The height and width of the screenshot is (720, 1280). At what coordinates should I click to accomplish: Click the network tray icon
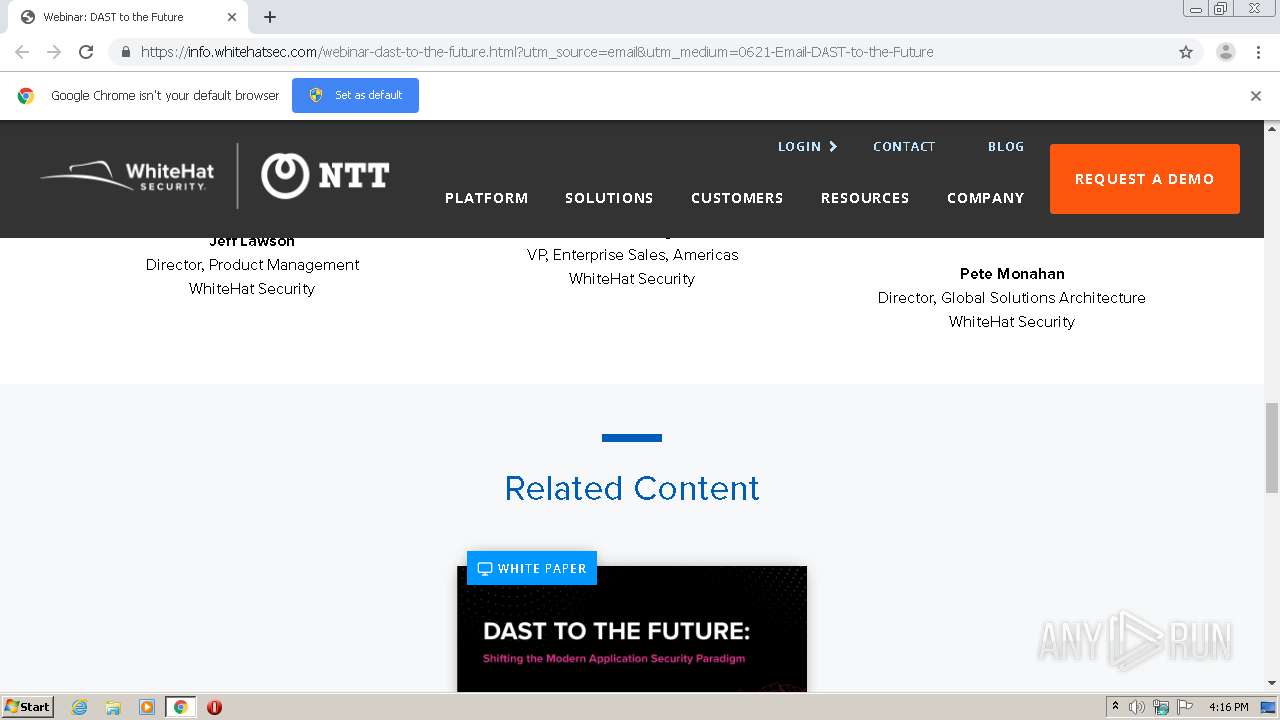tap(1161, 707)
